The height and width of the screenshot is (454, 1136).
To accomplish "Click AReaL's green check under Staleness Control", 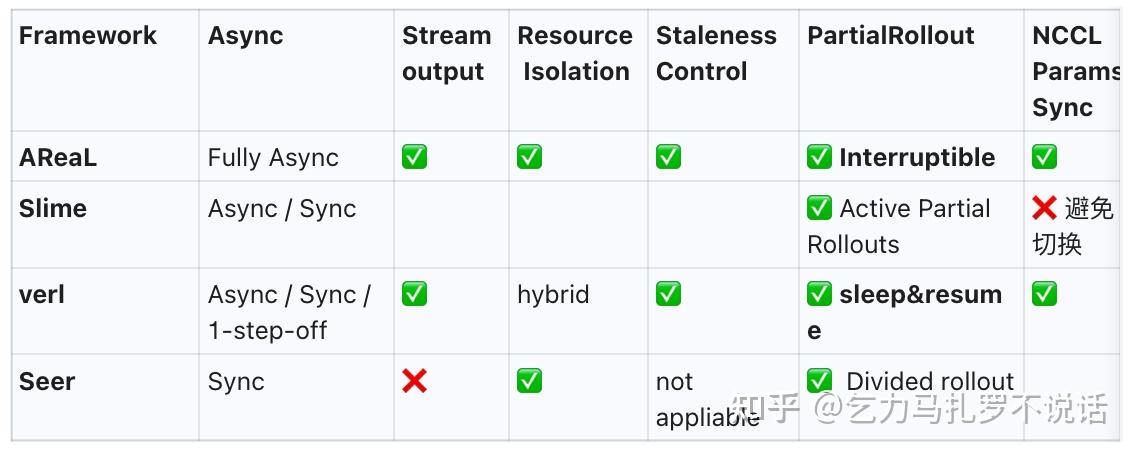I will pos(668,157).
